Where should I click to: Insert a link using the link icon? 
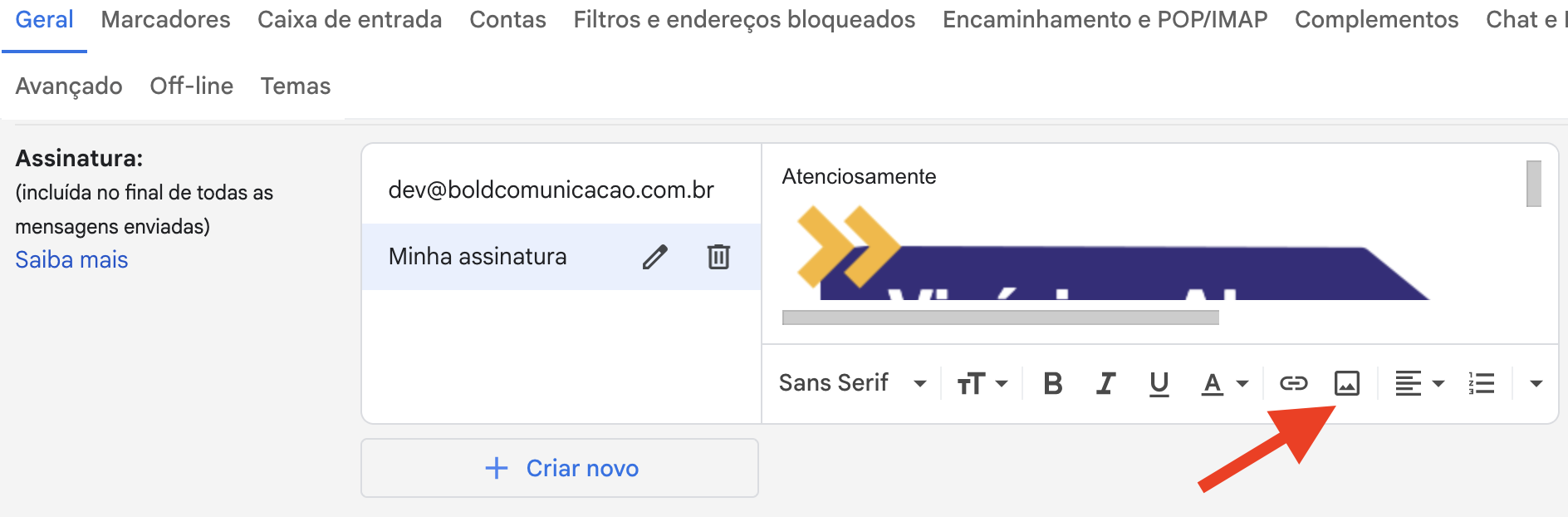coord(1293,383)
